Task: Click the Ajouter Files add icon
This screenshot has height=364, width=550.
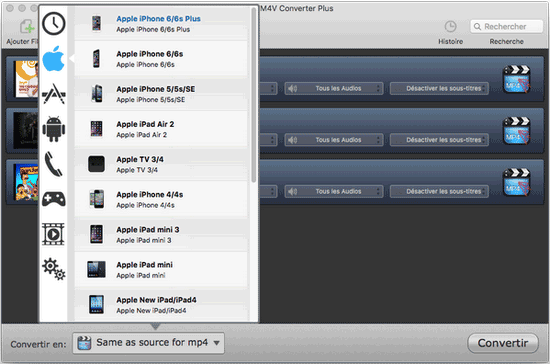Action: click(27, 27)
